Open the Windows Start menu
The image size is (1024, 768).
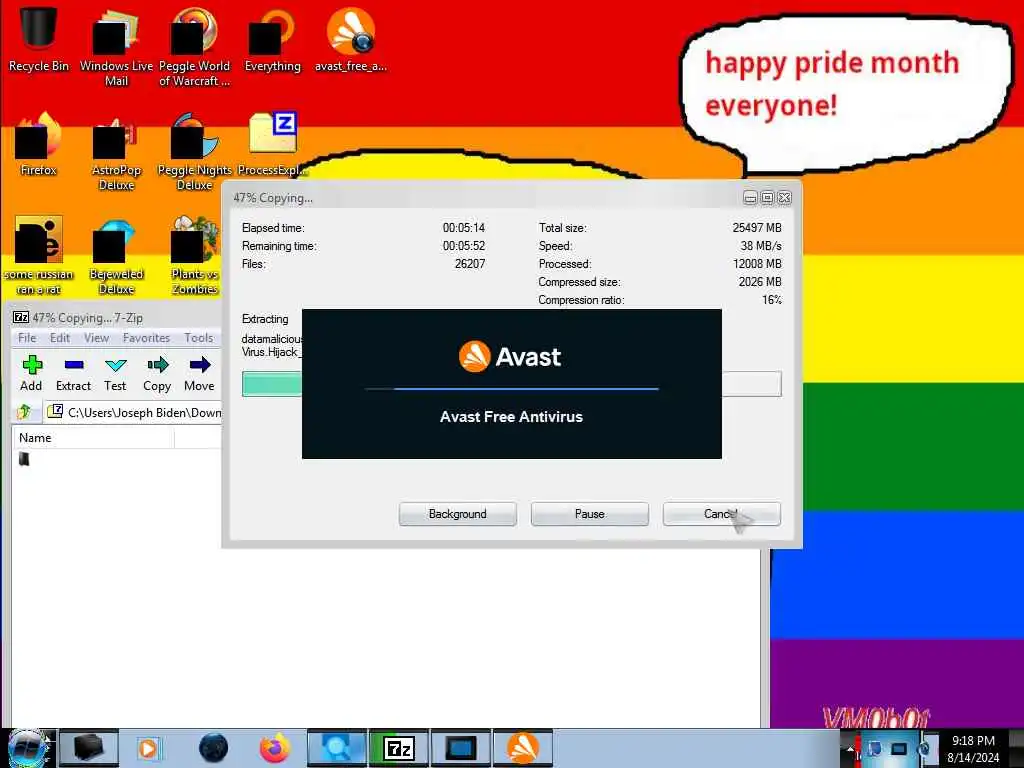point(28,748)
